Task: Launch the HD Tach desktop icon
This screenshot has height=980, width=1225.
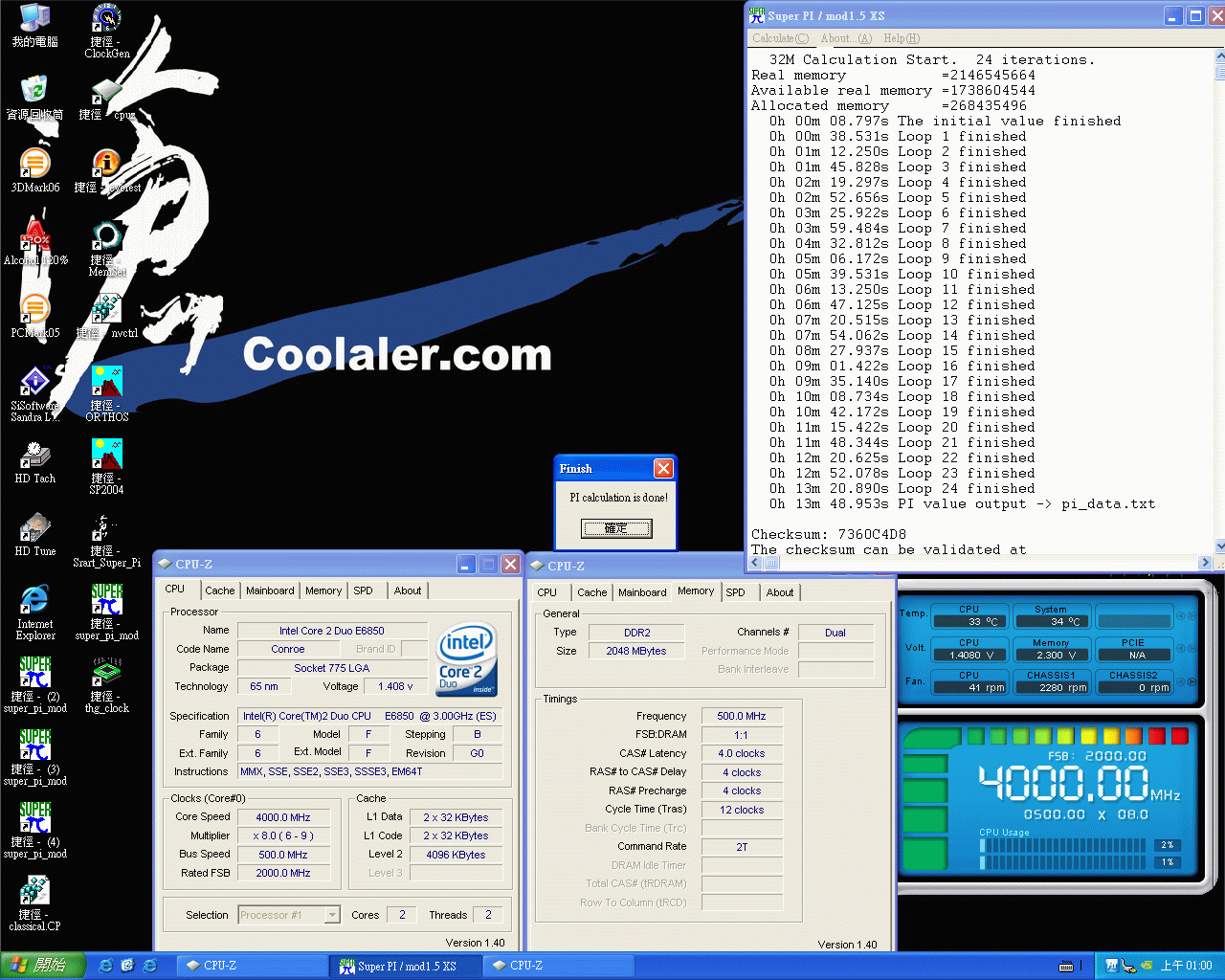Action: click(35, 461)
